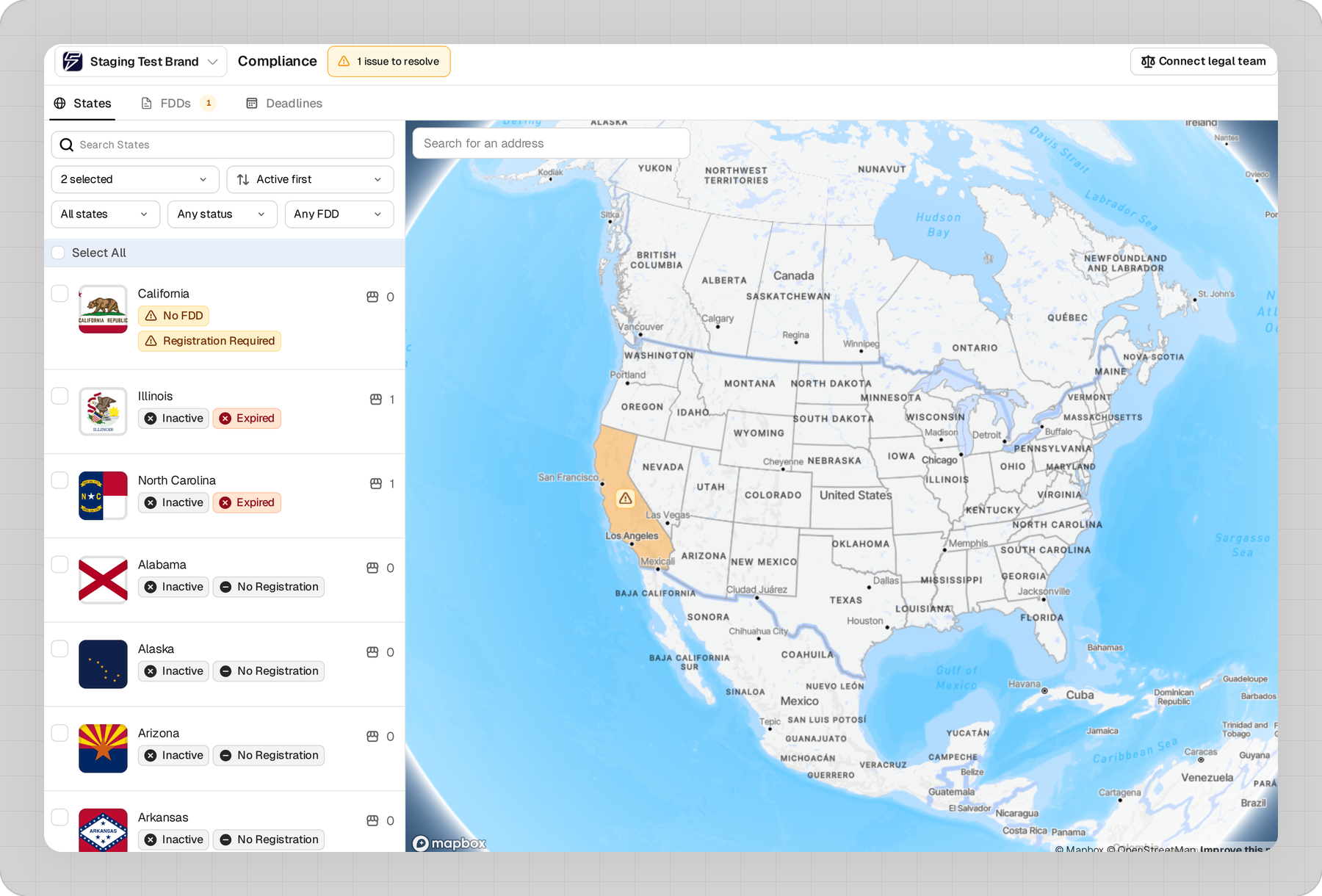Click the warning triangle in issue badge
Image resolution: width=1322 pixels, height=896 pixels.
click(344, 62)
